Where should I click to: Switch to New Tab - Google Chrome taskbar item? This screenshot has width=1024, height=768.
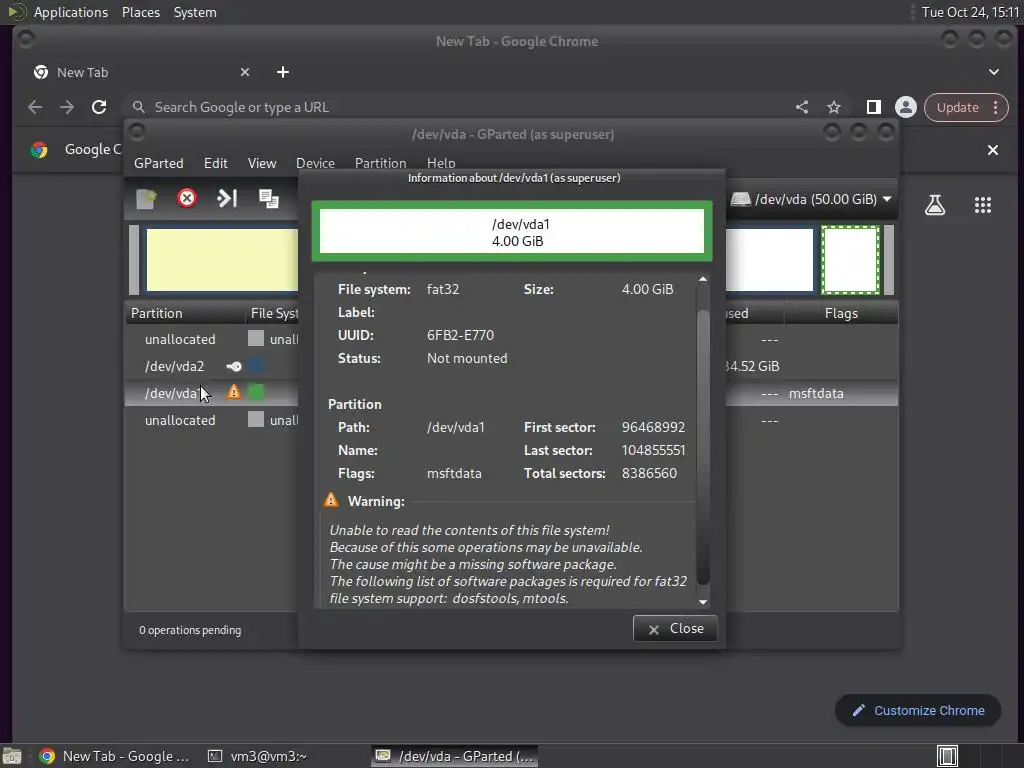point(114,756)
